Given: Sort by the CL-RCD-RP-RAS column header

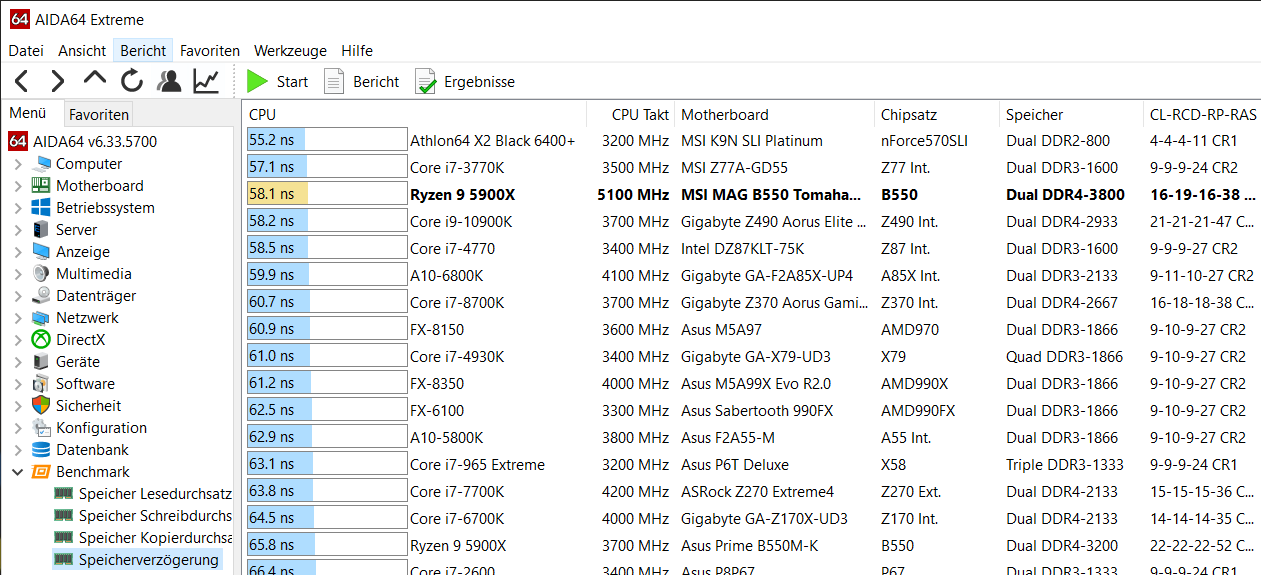Looking at the screenshot, I should click(1201, 114).
